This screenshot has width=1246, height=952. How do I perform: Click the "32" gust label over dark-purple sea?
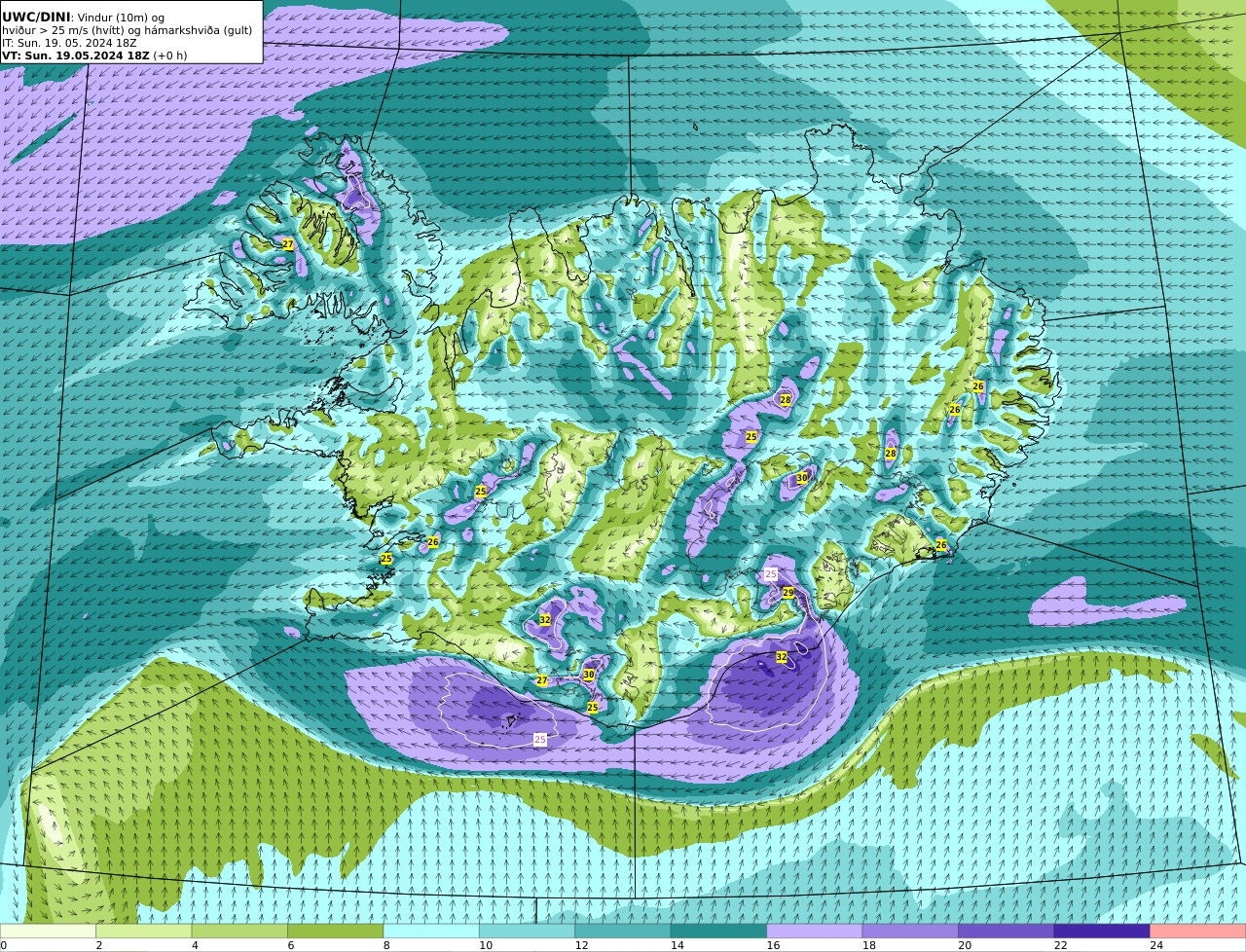click(x=782, y=658)
